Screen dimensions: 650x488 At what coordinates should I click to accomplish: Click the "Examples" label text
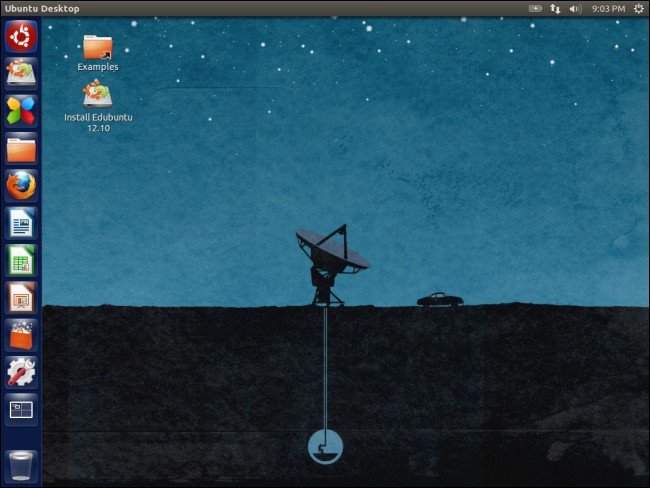pos(98,67)
